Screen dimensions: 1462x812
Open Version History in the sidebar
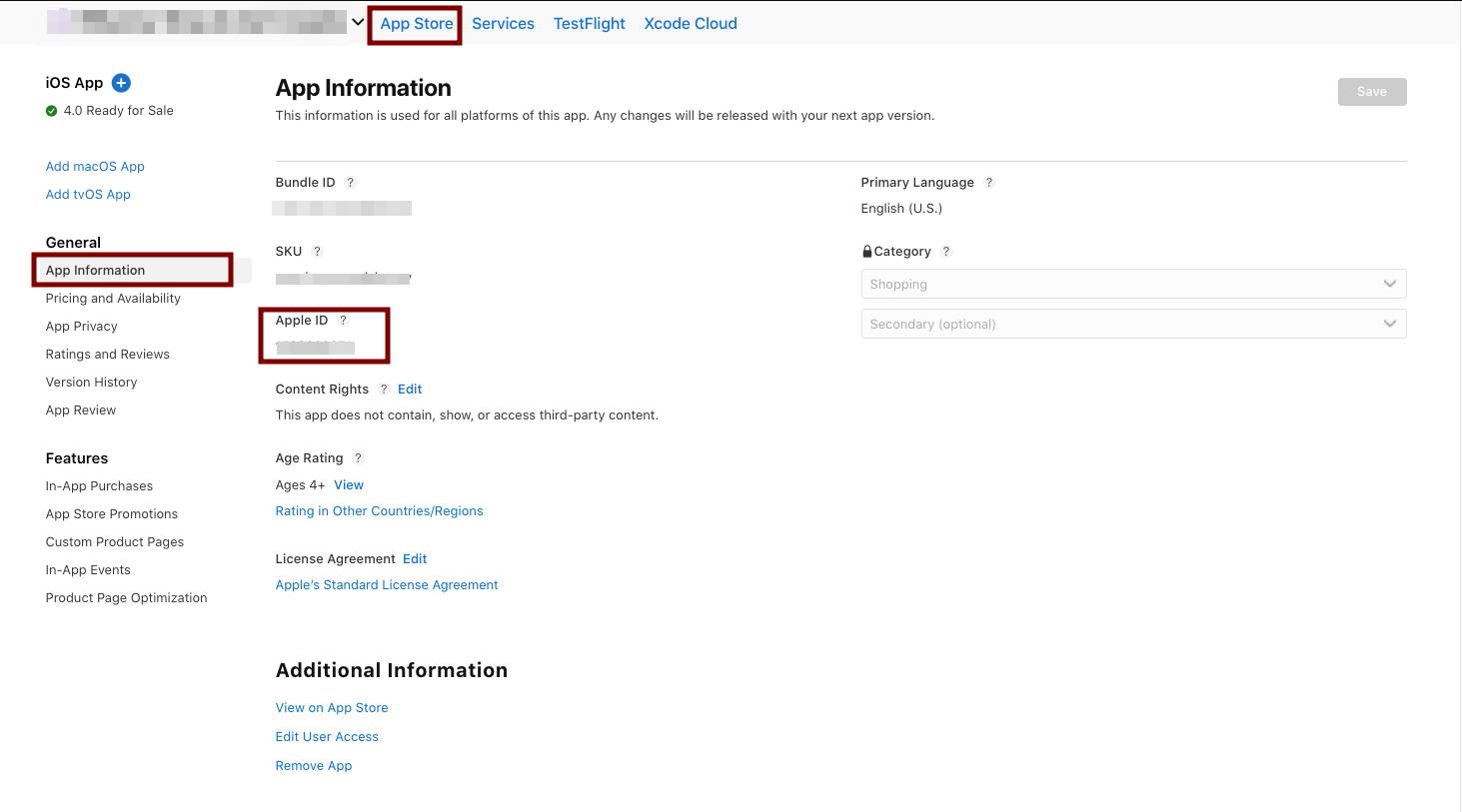(x=92, y=383)
